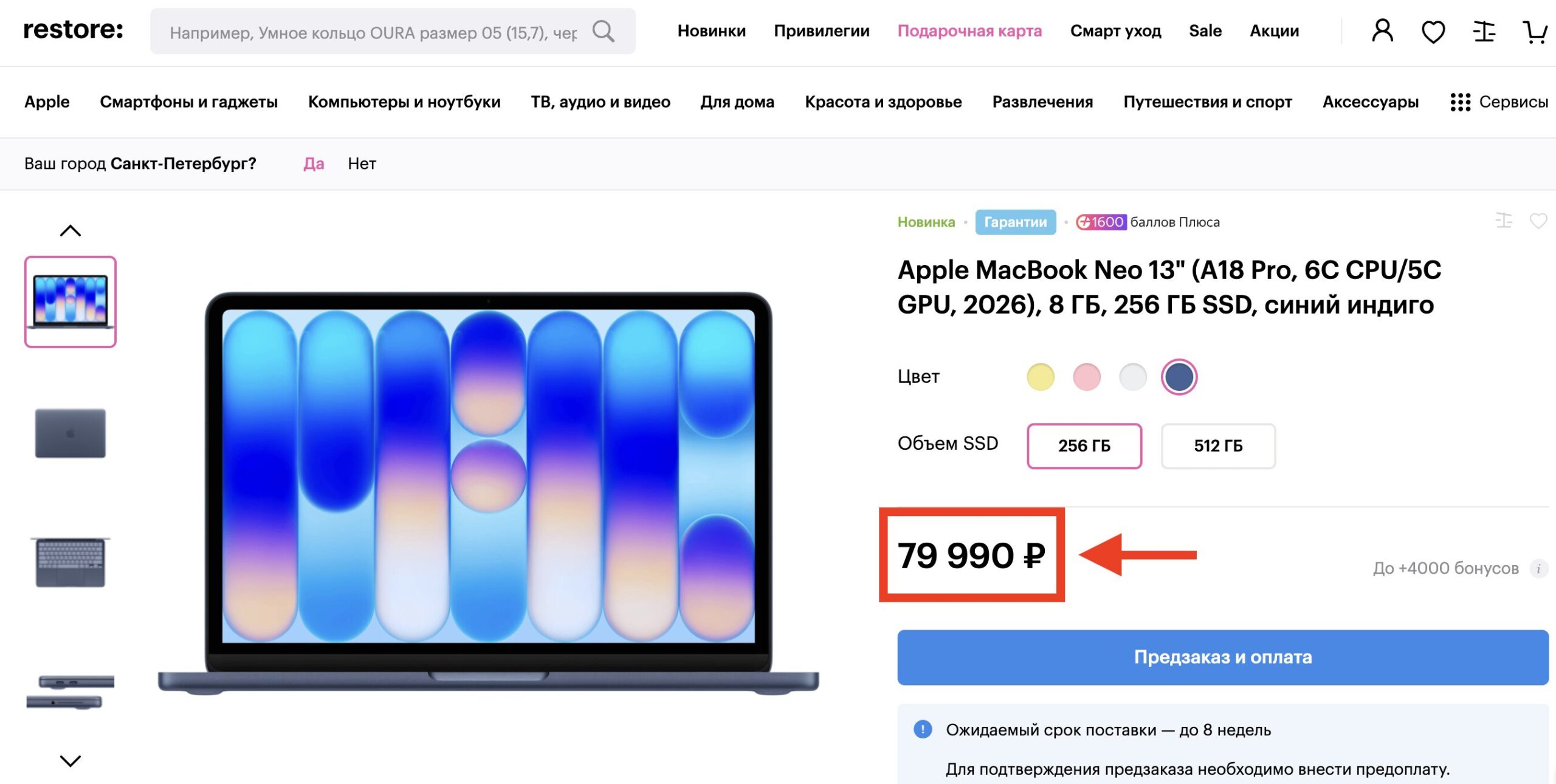Select the 256 ГБ SSD option
This screenshot has width=1556, height=784.
click(x=1085, y=446)
